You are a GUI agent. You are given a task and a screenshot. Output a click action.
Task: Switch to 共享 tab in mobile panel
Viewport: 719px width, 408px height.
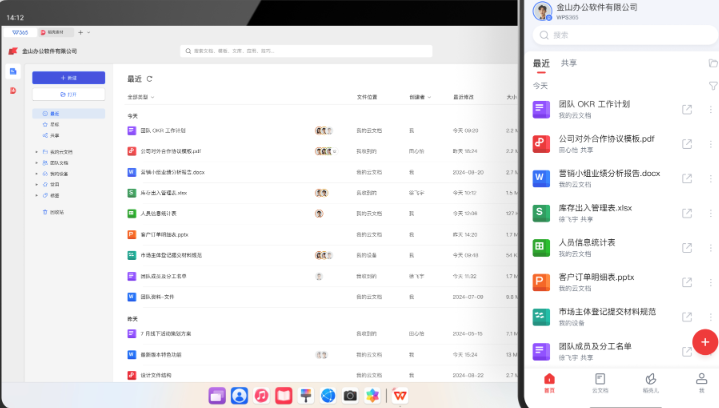click(x=569, y=63)
